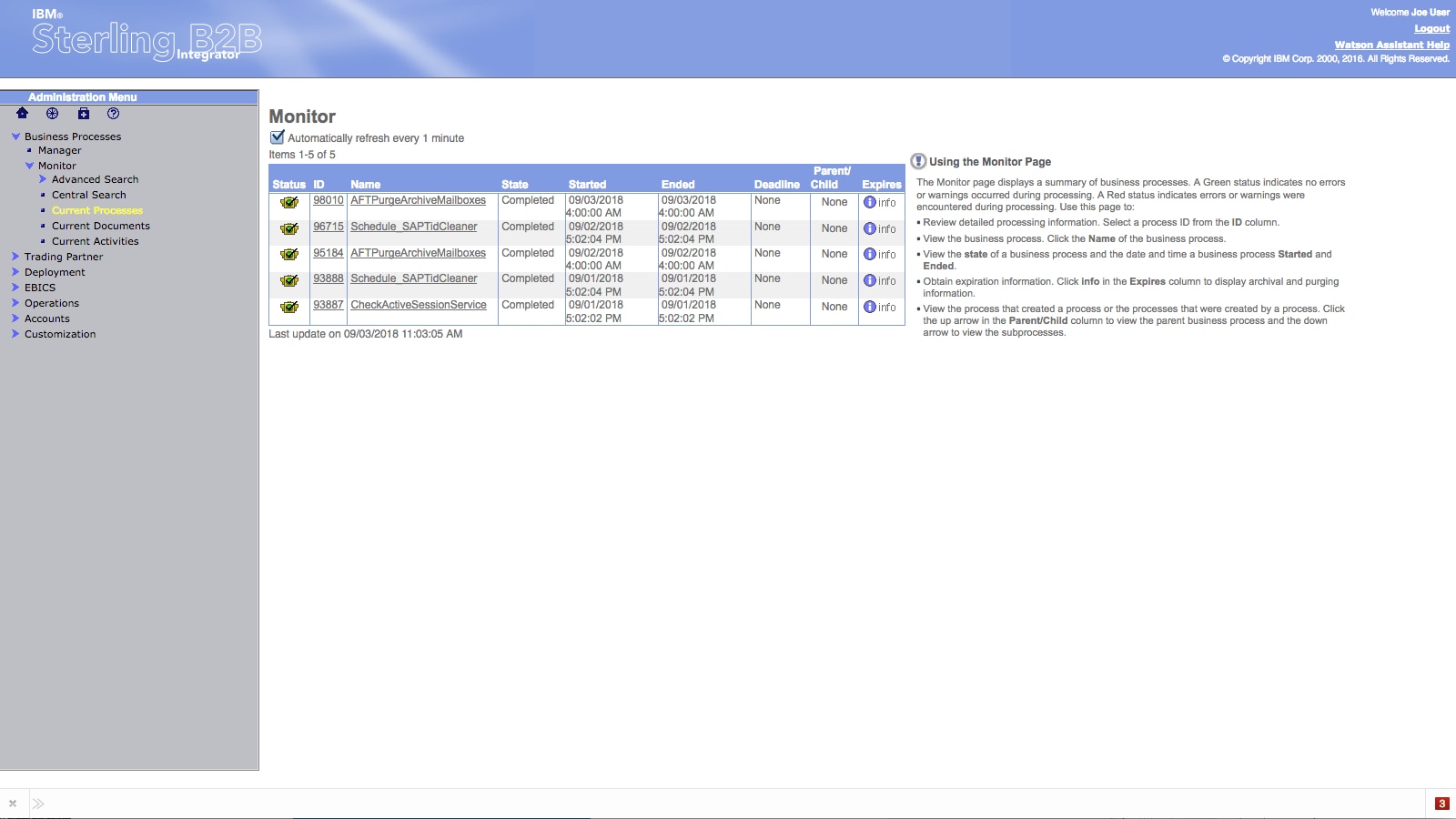Click the Home icon in Administration Menu

coord(23,114)
